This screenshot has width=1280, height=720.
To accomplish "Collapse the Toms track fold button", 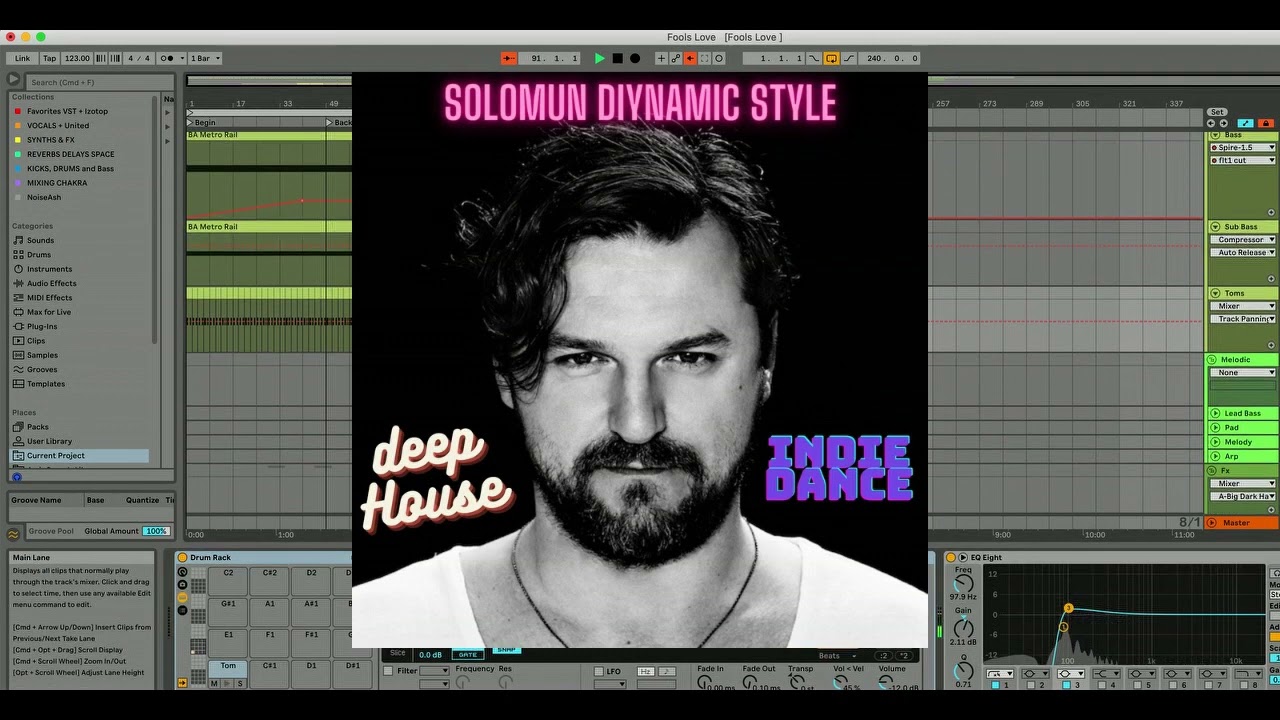I will point(1215,293).
